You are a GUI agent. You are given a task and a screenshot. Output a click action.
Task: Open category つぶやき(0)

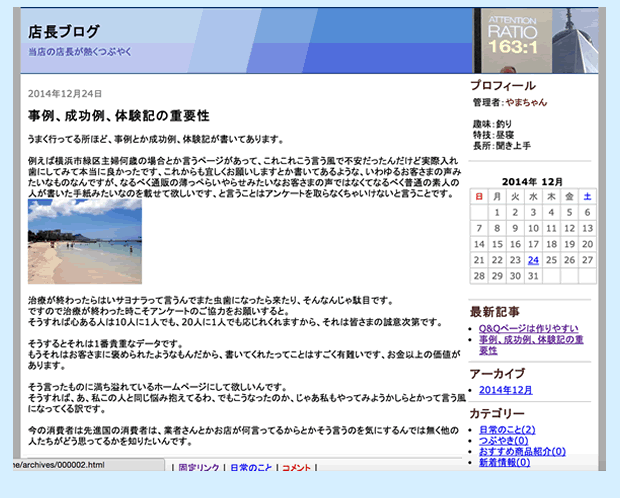[503, 441]
